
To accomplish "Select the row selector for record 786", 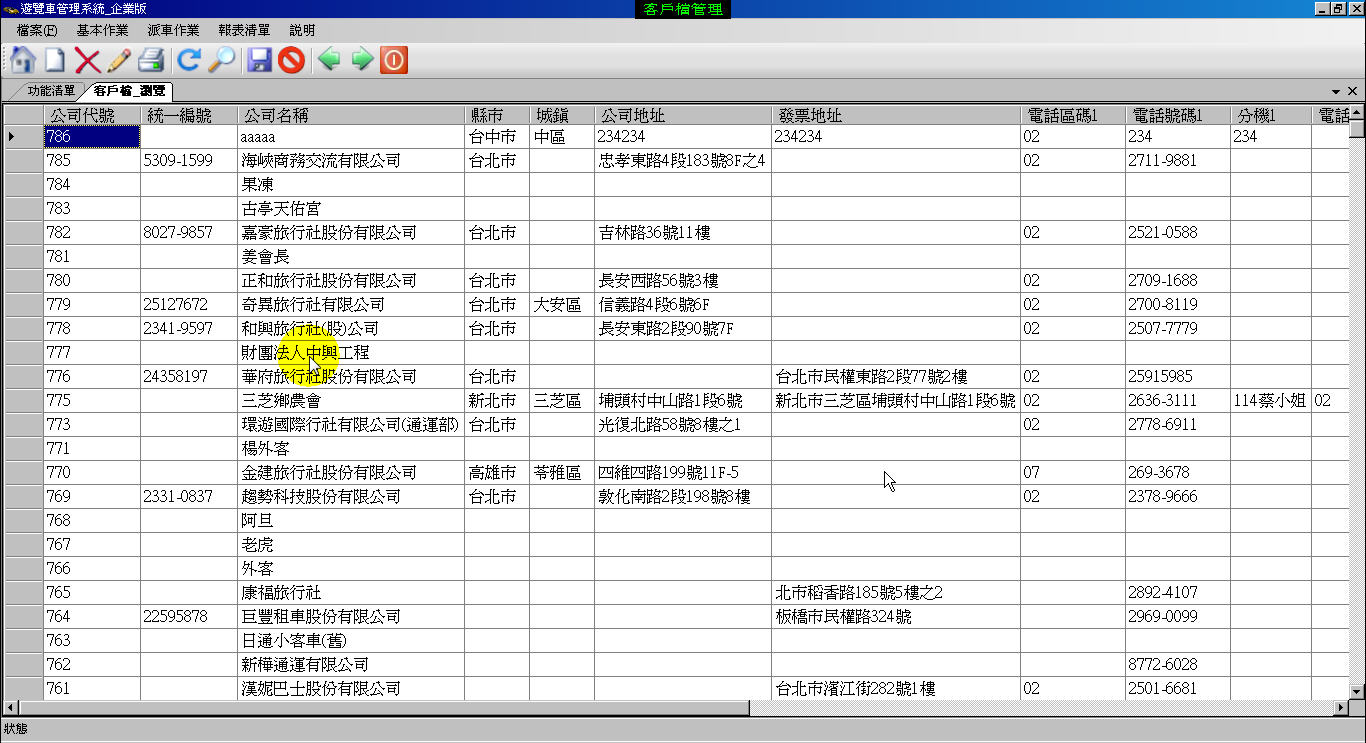I will click(23, 136).
